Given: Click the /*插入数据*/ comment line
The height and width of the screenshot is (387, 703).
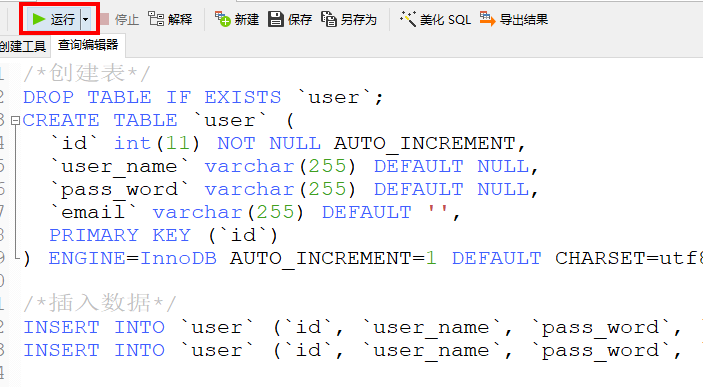Looking at the screenshot, I should point(100,303).
